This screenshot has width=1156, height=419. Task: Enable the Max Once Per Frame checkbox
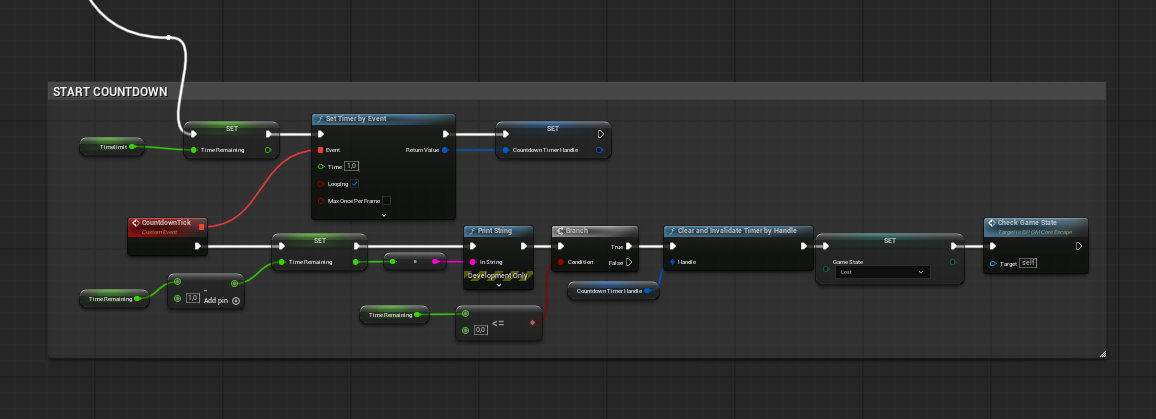point(386,201)
